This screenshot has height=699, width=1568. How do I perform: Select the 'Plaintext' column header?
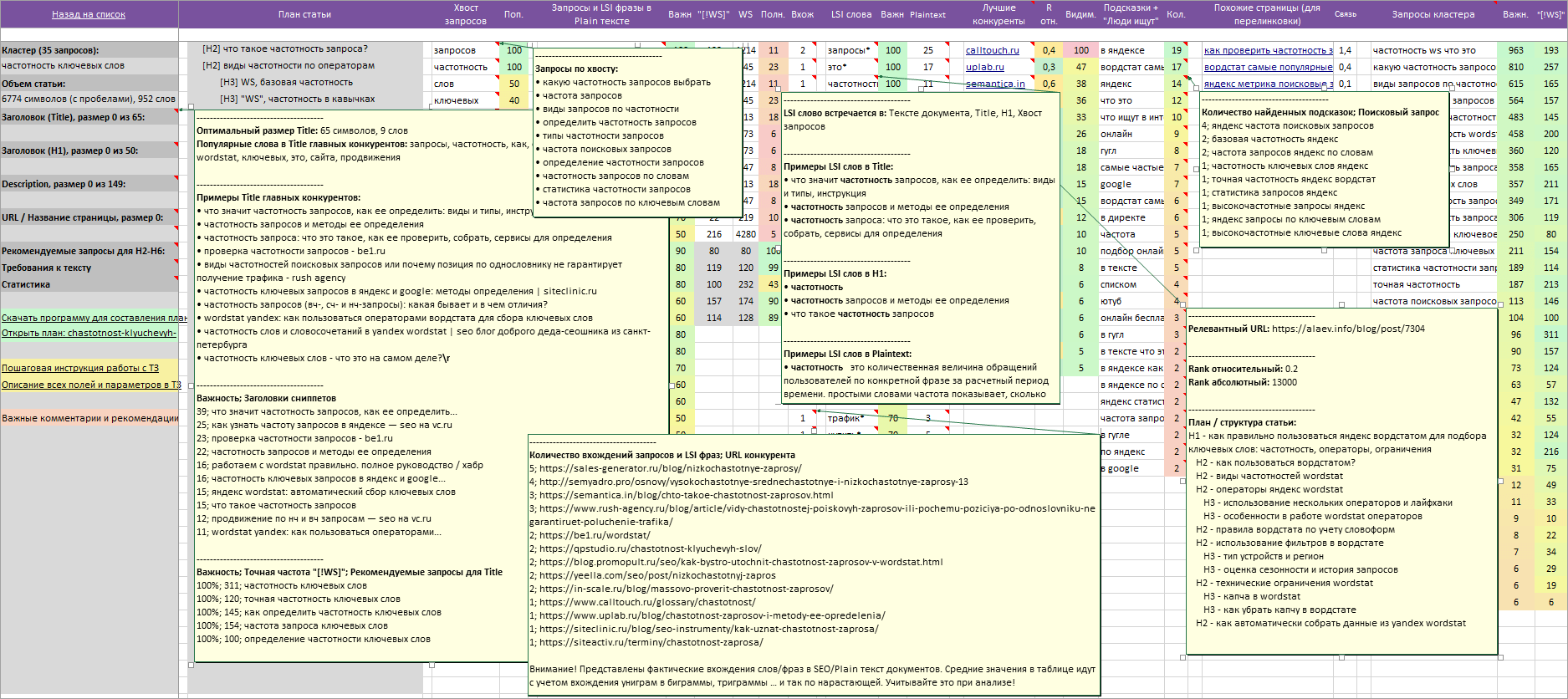928,14
